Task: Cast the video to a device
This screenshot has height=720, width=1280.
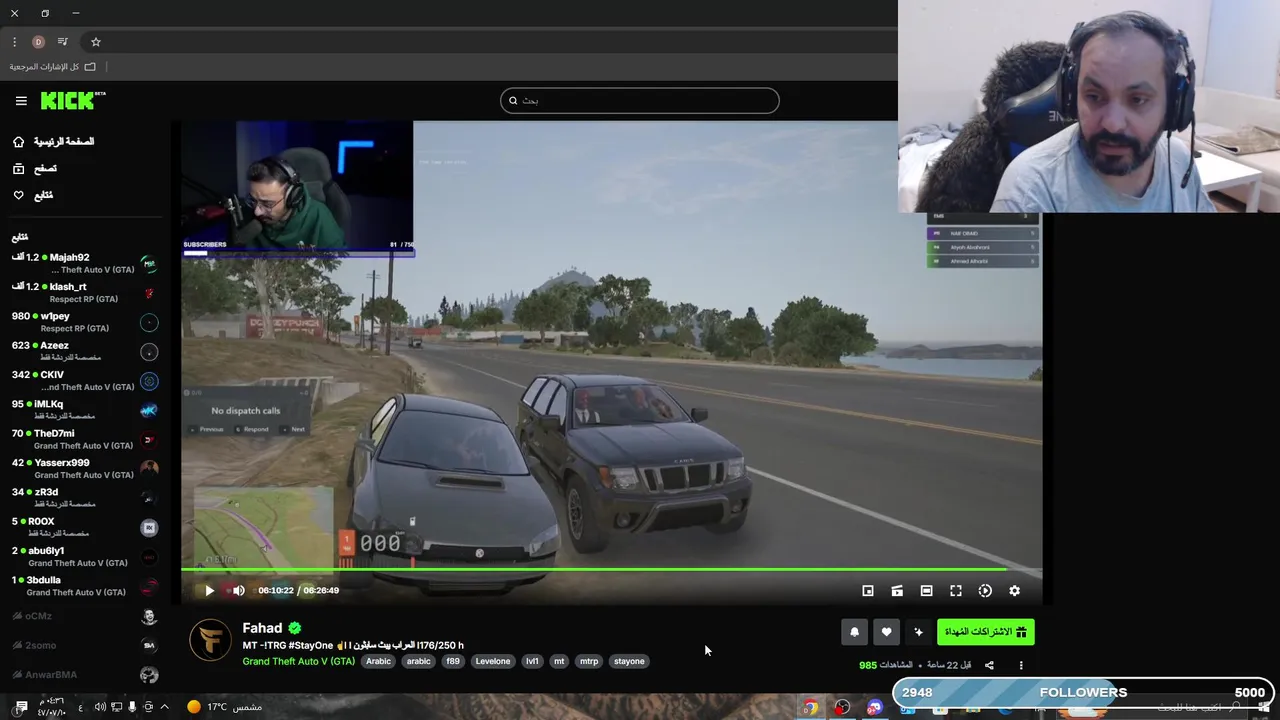Action: tap(897, 591)
